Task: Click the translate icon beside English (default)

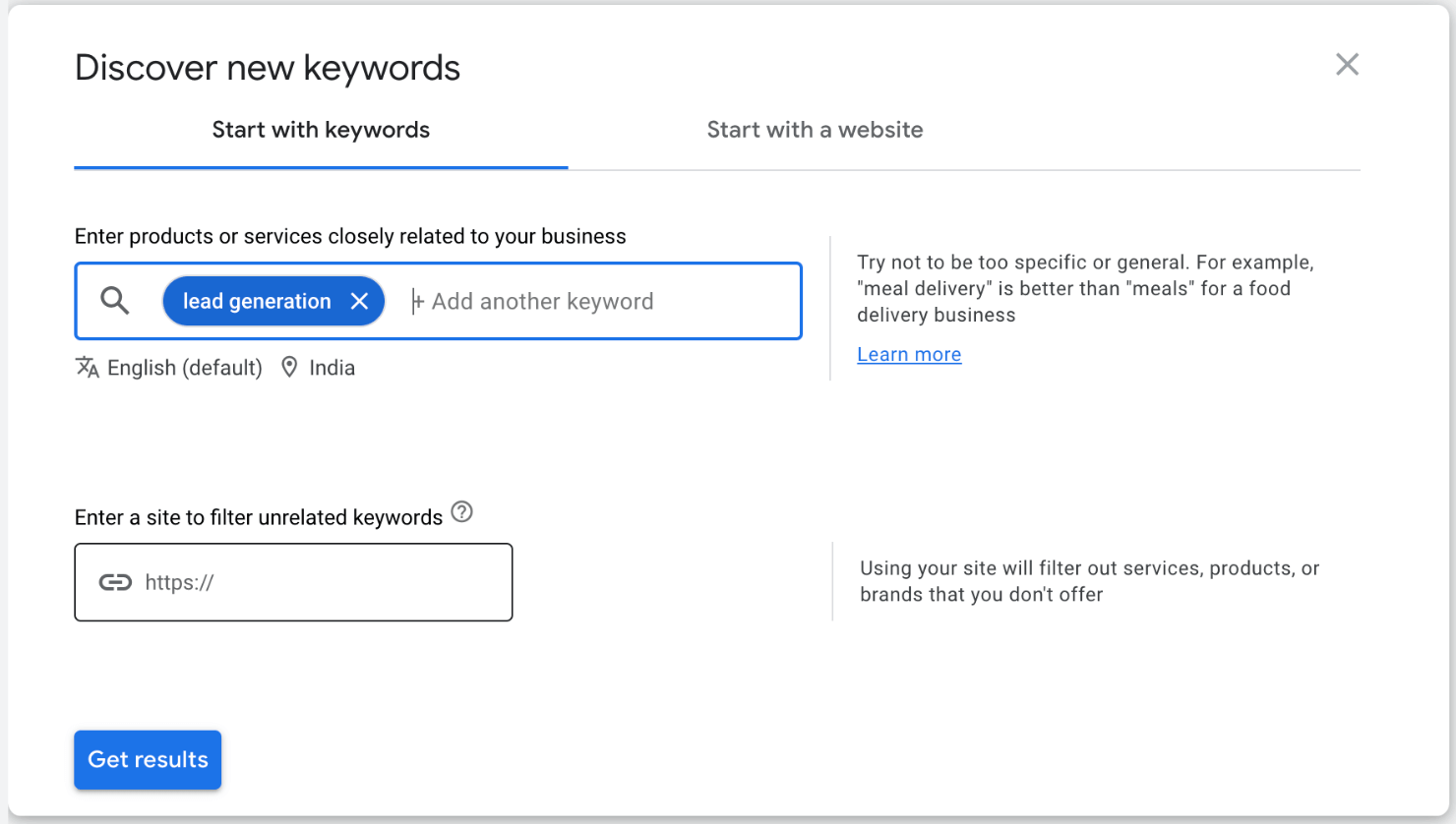Action: 87,367
